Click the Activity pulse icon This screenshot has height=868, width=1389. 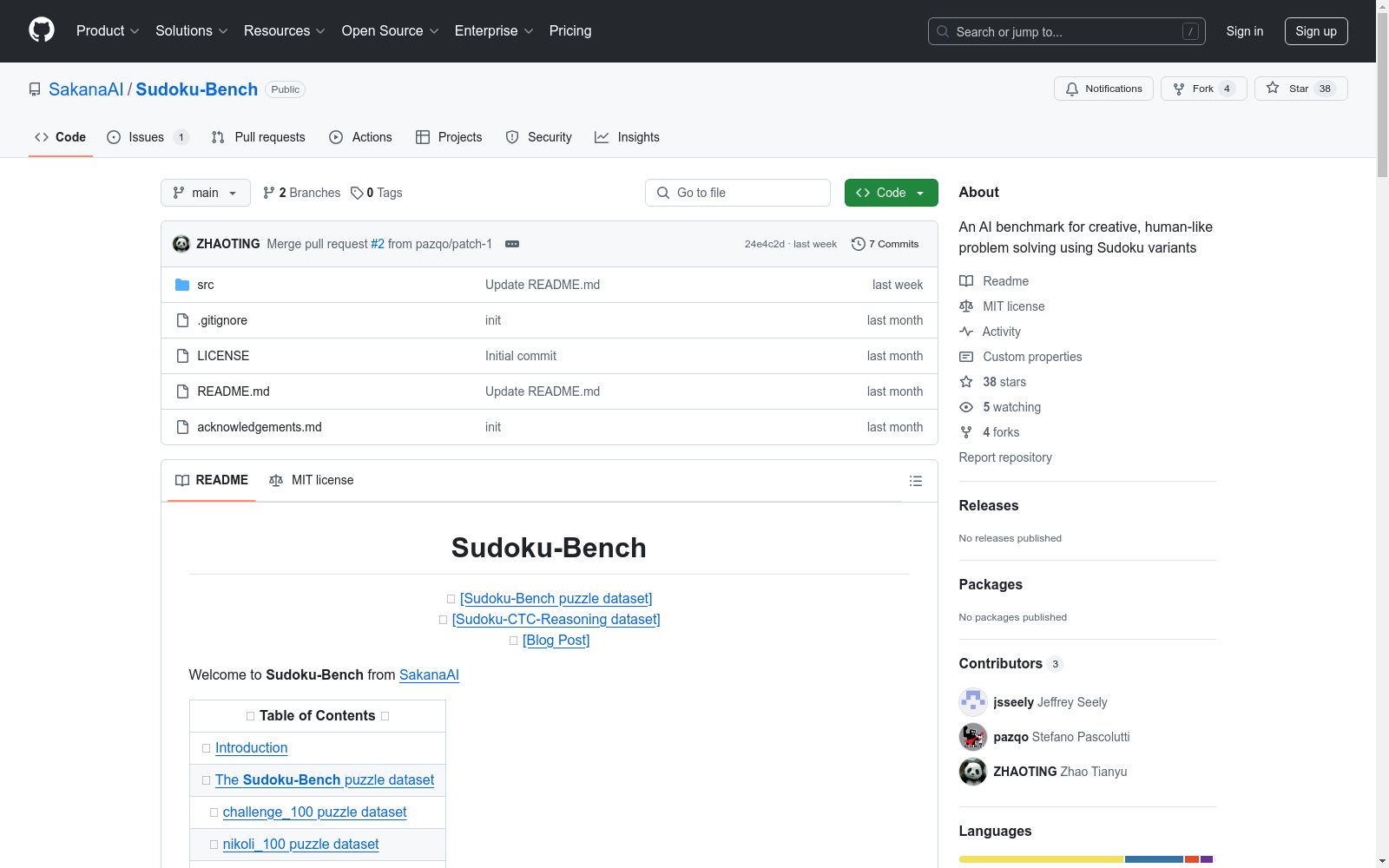pyautogui.click(x=966, y=332)
